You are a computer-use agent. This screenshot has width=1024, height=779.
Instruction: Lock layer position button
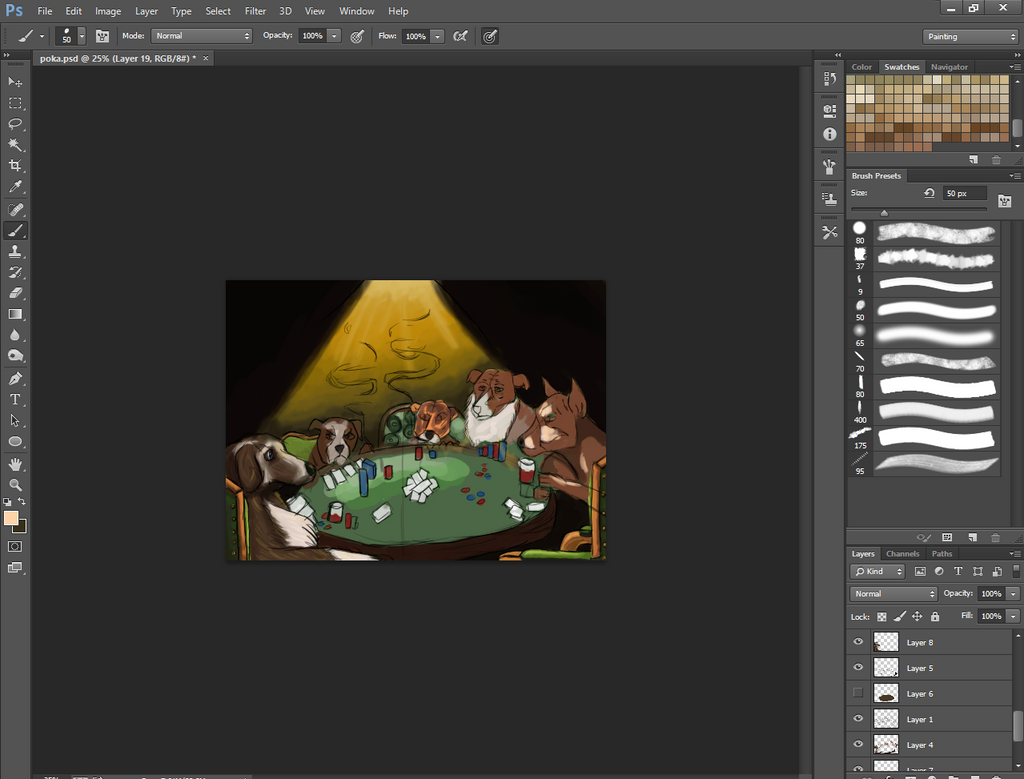pyautogui.click(x=917, y=616)
